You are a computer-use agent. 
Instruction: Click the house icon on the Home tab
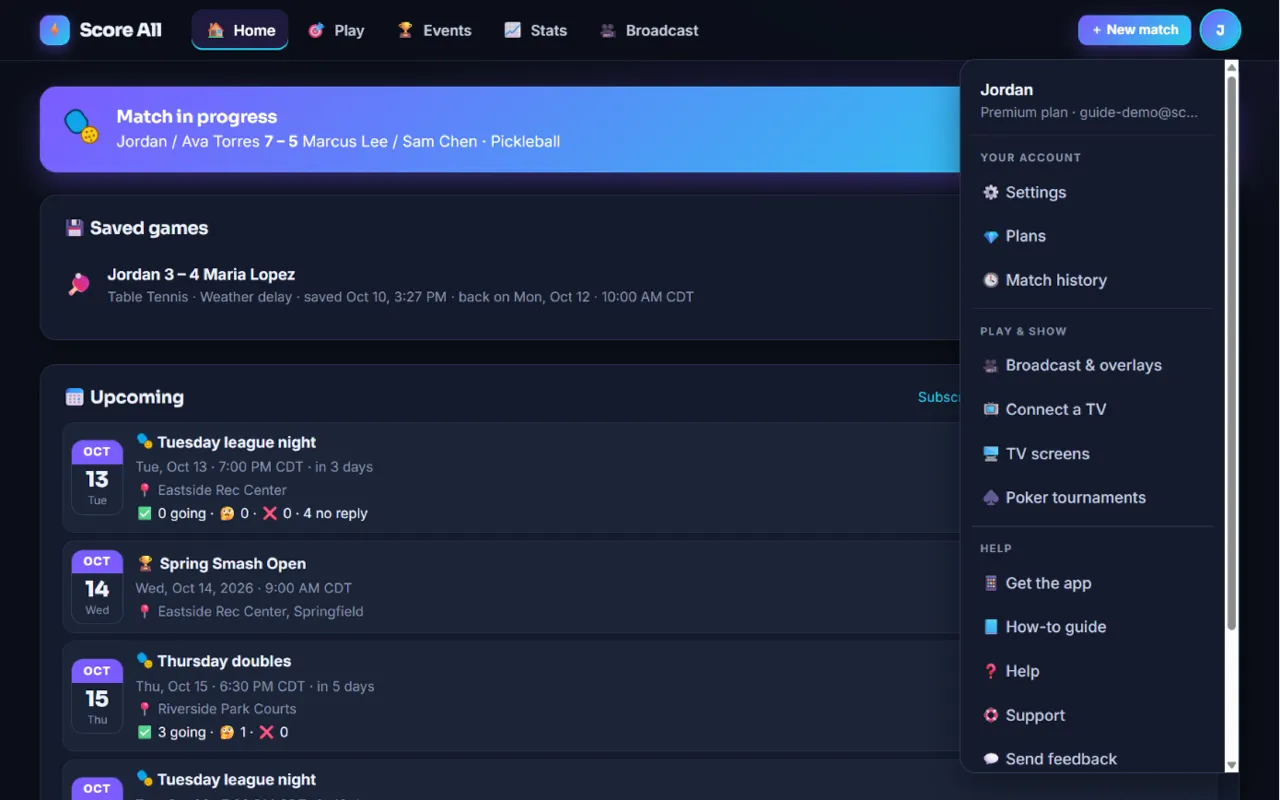click(x=215, y=30)
